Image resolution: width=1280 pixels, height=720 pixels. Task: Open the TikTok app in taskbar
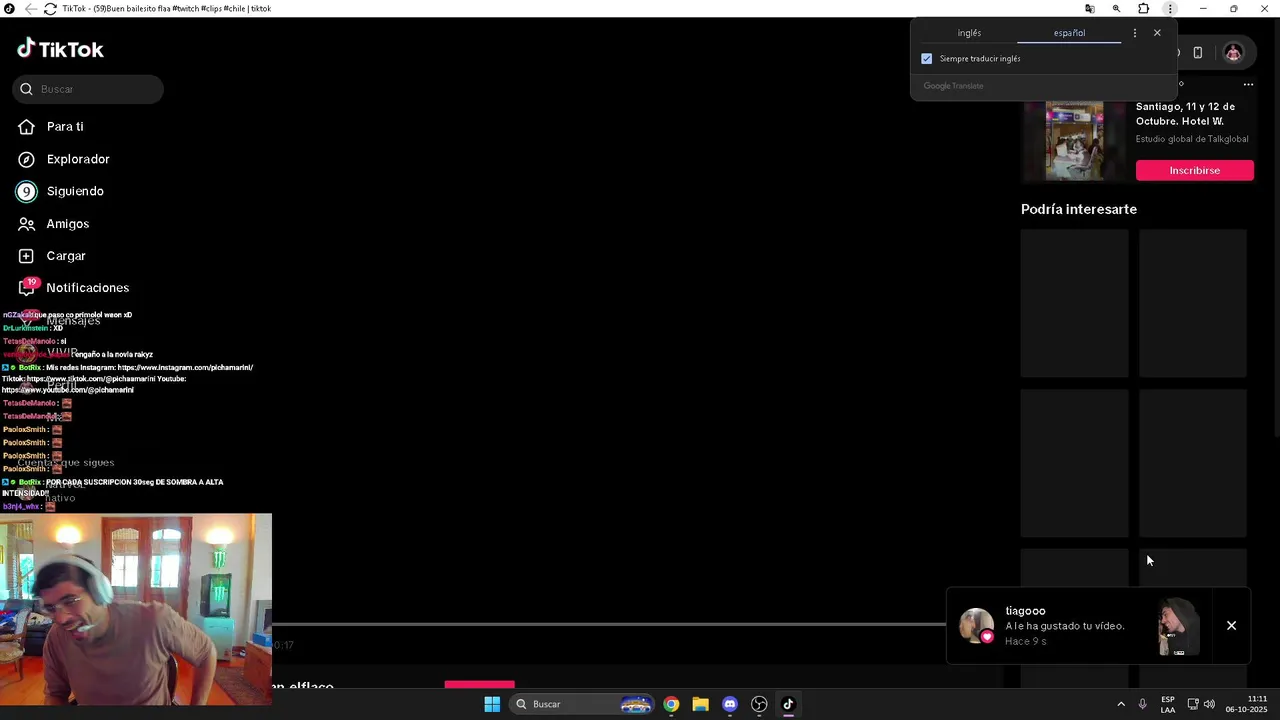[788, 704]
